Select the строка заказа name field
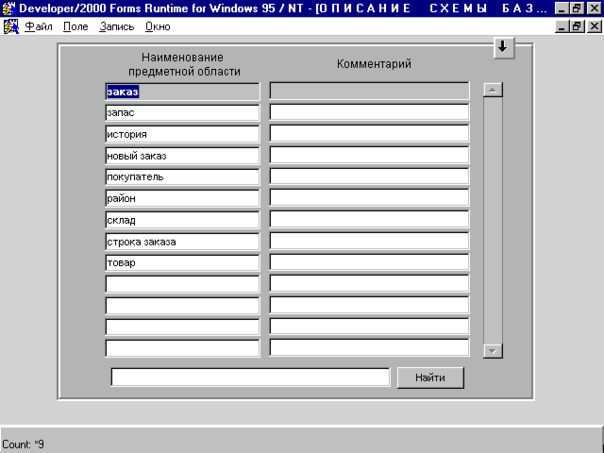Screen dimensions: 604x453 tap(183, 242)
